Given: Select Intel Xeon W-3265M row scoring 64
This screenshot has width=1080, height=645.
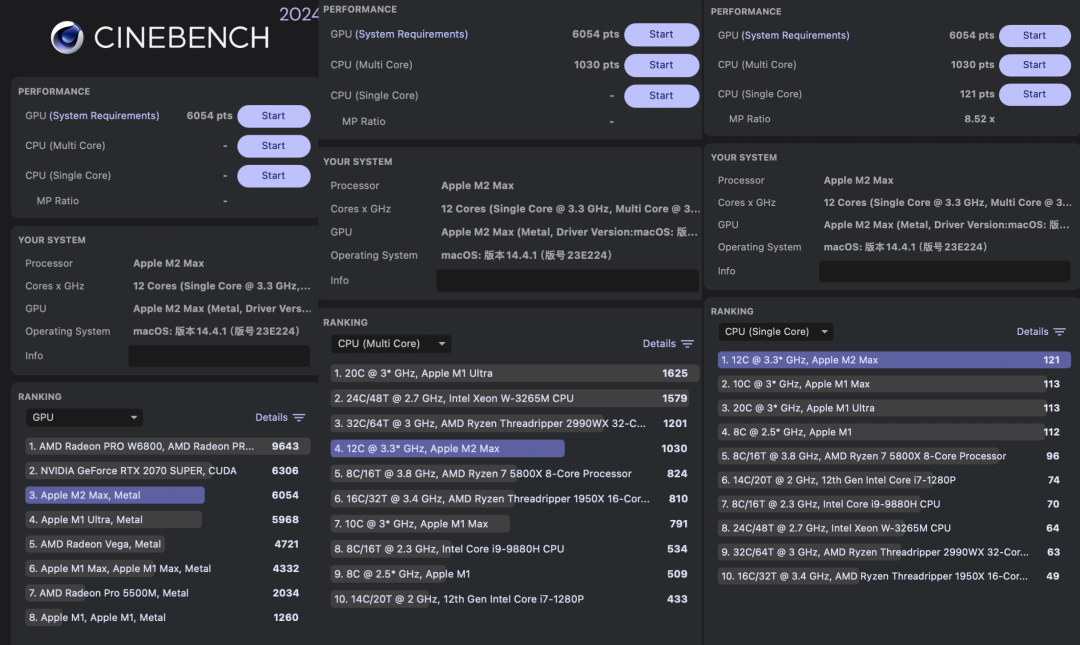Looking at the screenshot, I should [894, 529].
